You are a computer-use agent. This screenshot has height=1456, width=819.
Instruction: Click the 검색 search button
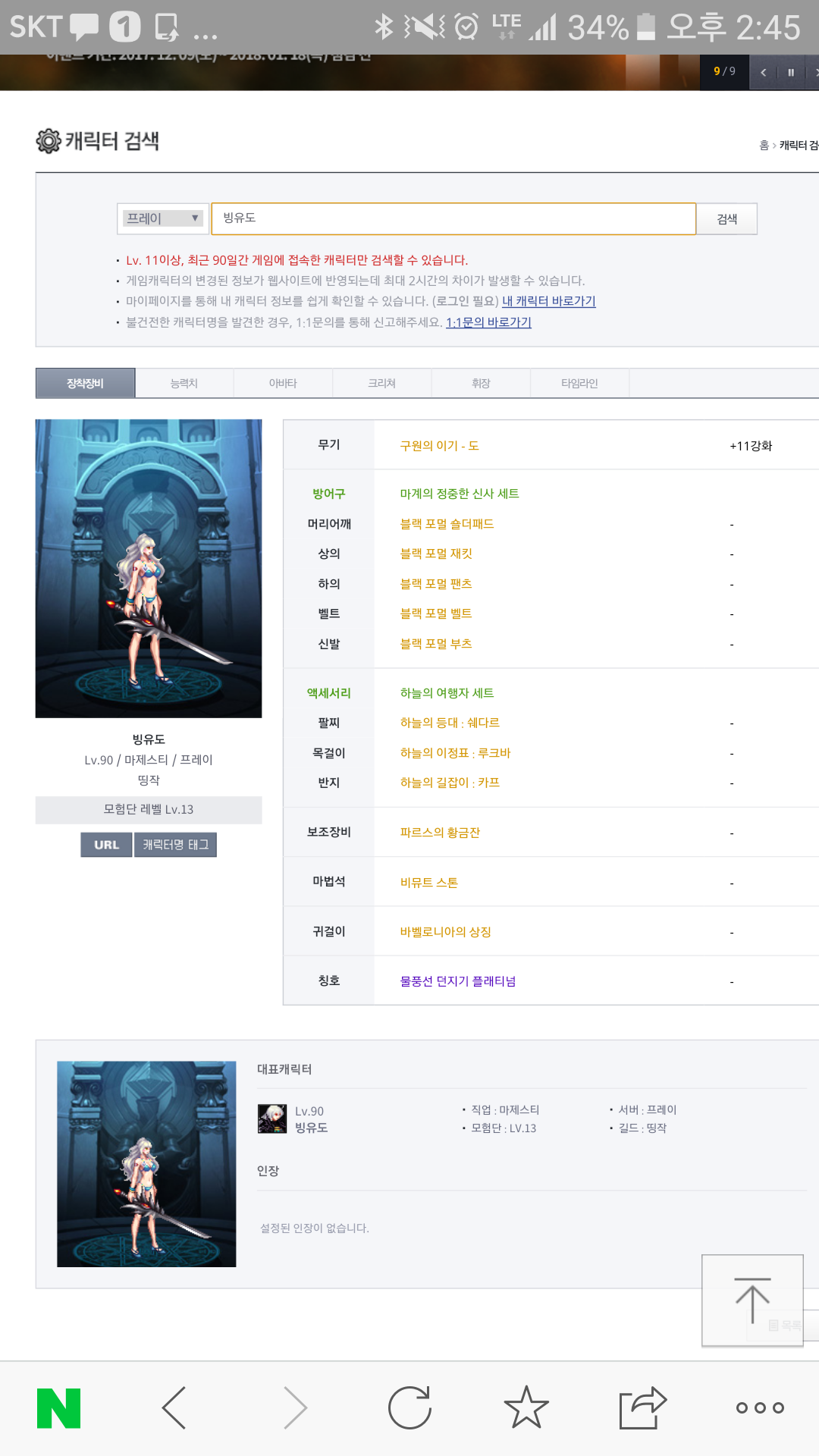[727, 219]
